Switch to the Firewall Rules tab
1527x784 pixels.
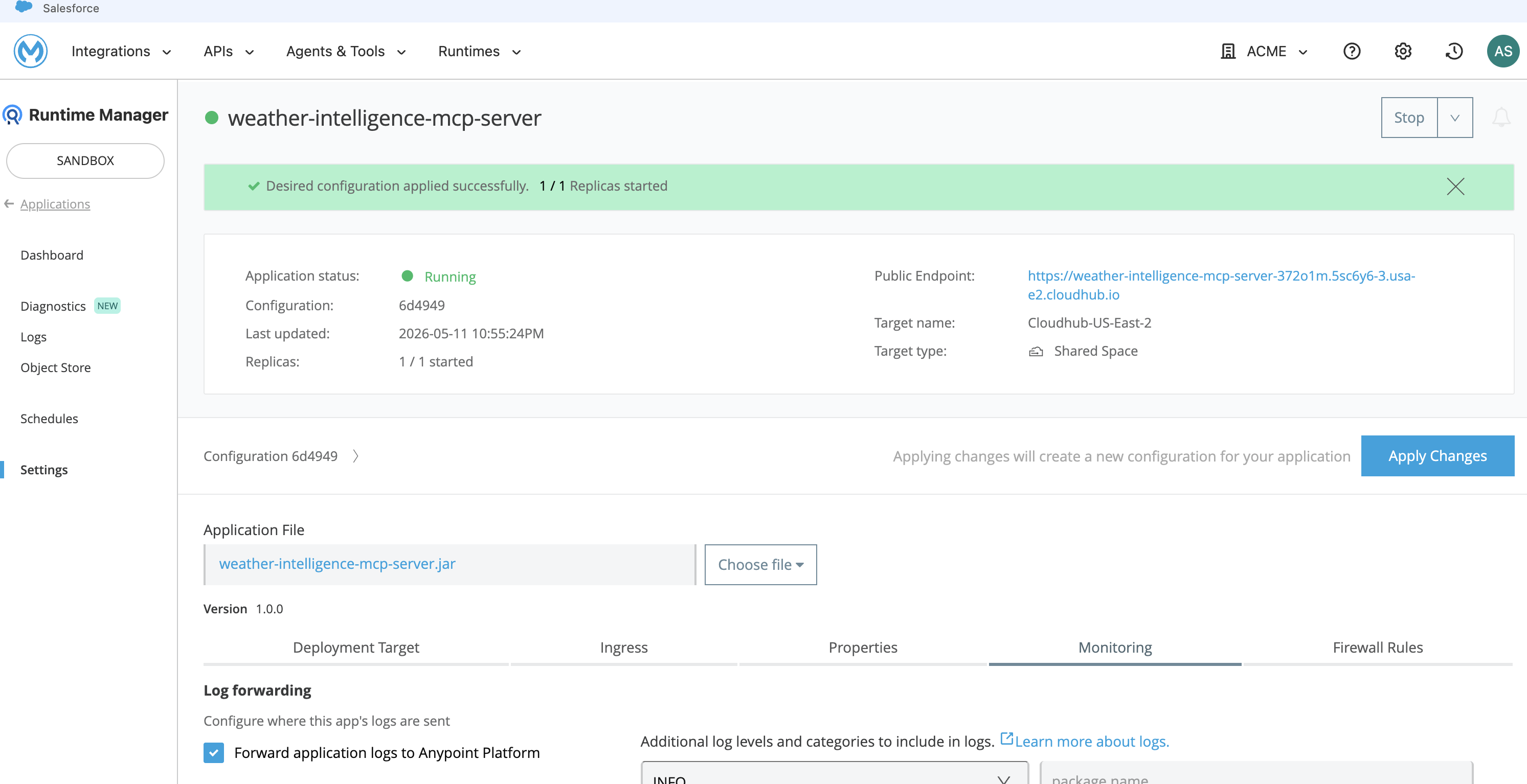point(1378,648)
